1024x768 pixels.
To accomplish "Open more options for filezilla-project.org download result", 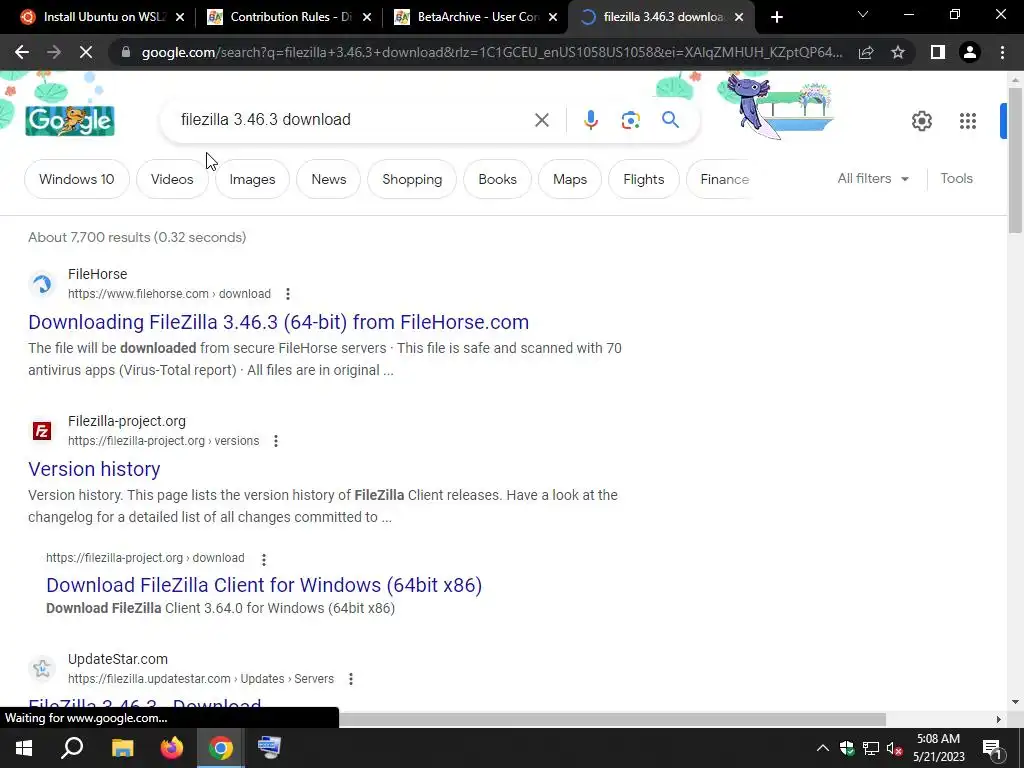I will (264, 559).
